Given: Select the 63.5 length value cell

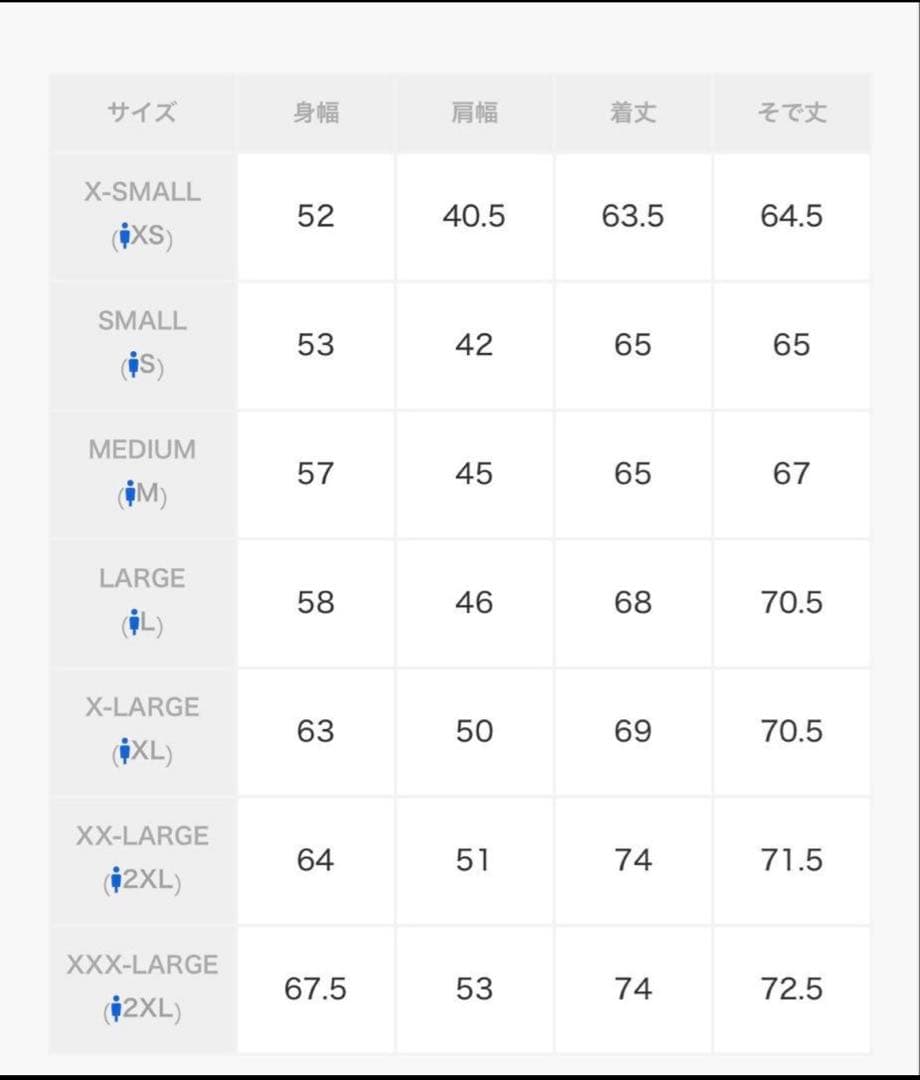Looking at the screenshot, I should coord(633,216).
